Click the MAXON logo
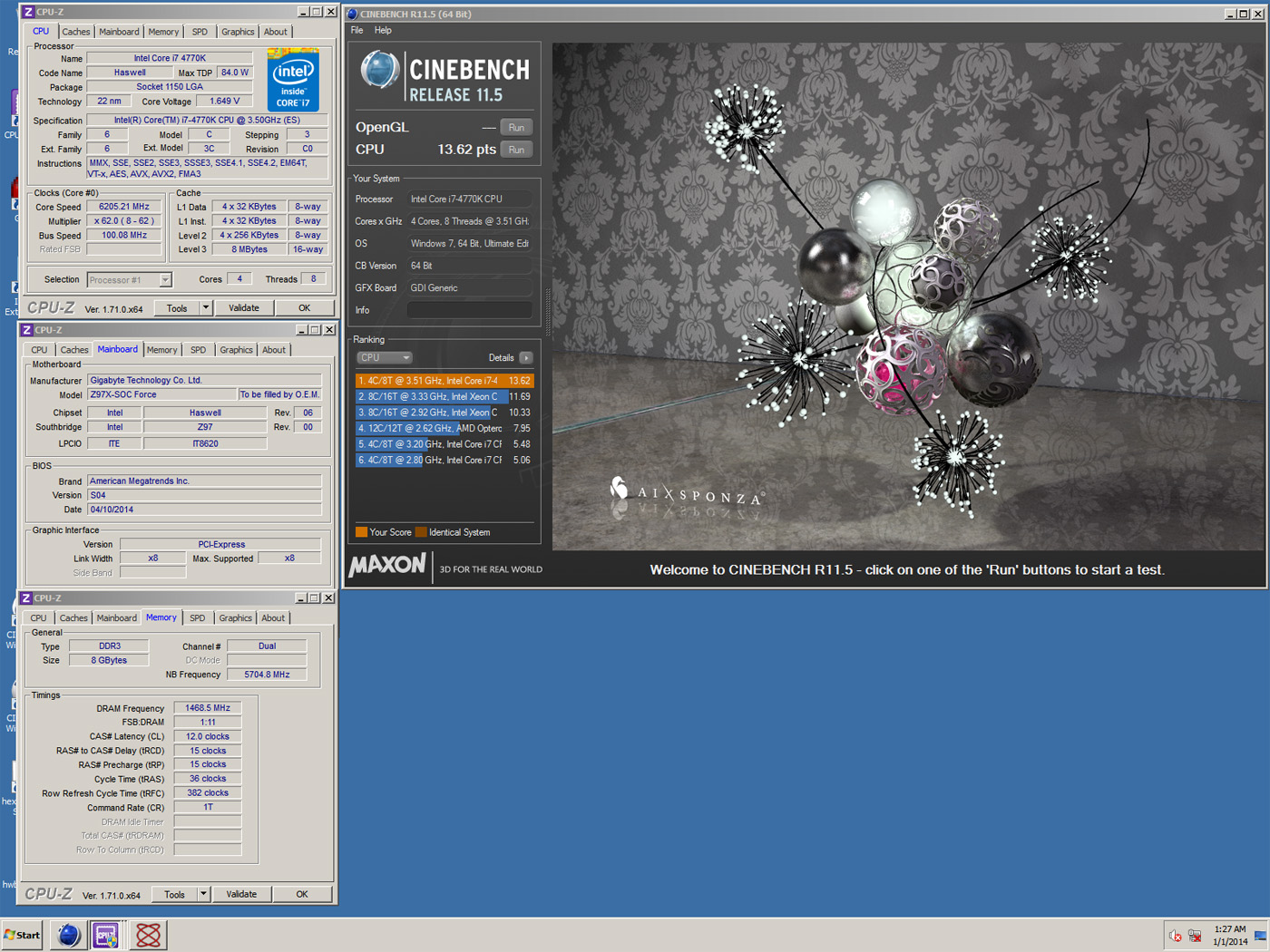 [x=387, y=565]
